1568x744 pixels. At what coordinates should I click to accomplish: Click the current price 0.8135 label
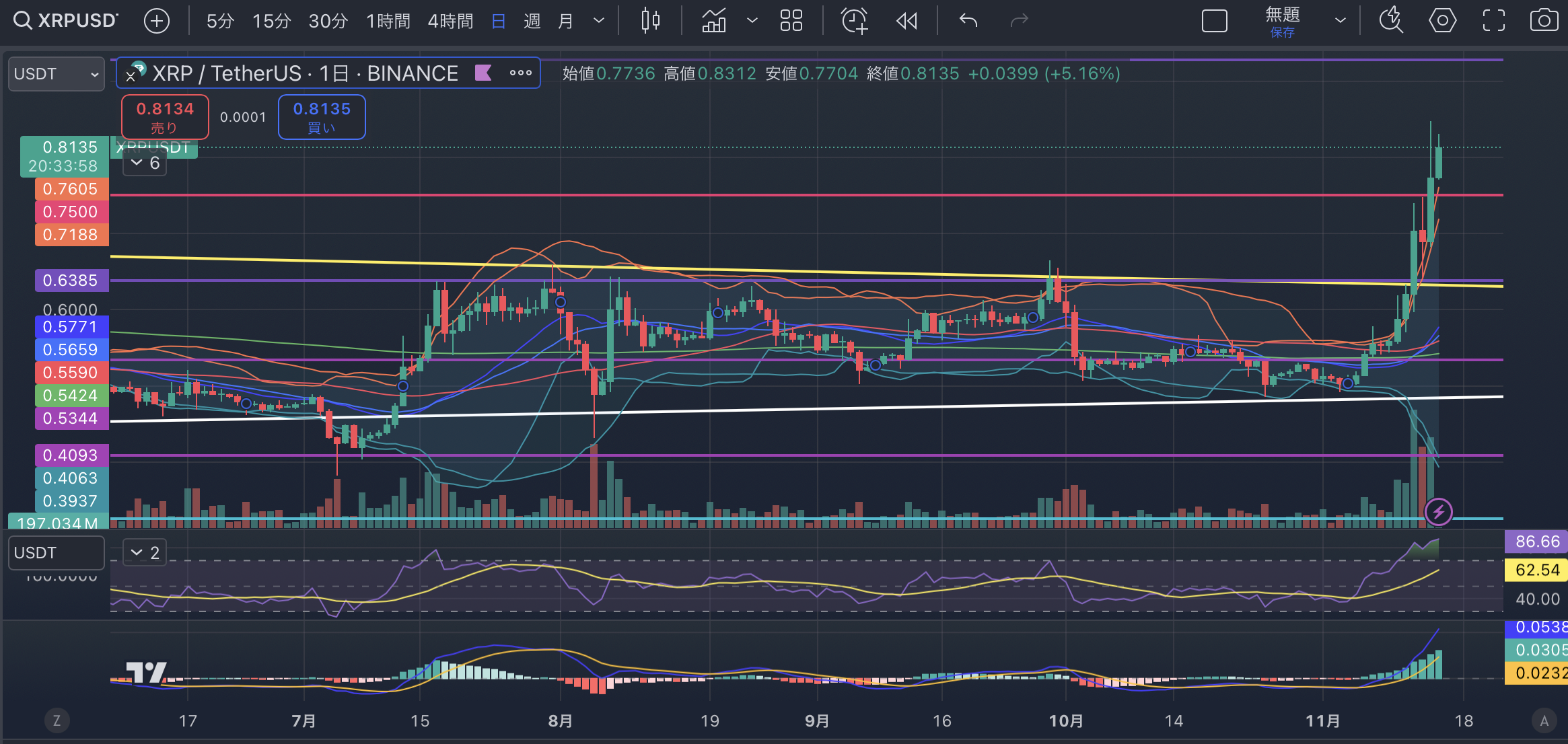(x=65, y=156)
